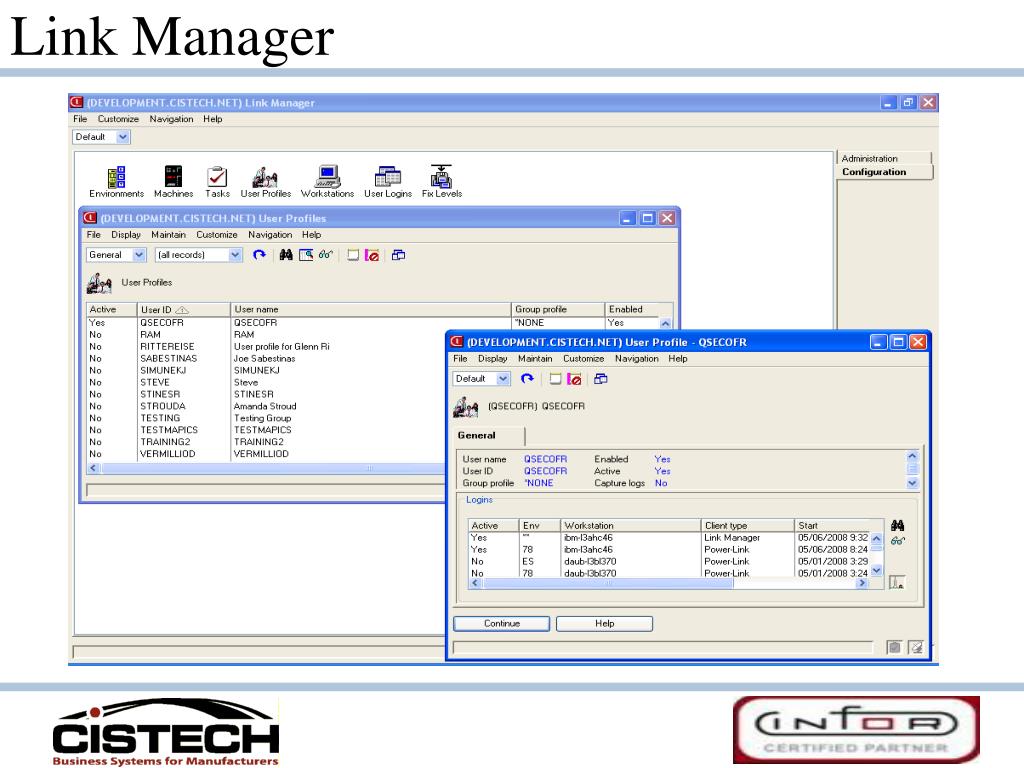Select the VERMILLIOD user row

[266, 454]
